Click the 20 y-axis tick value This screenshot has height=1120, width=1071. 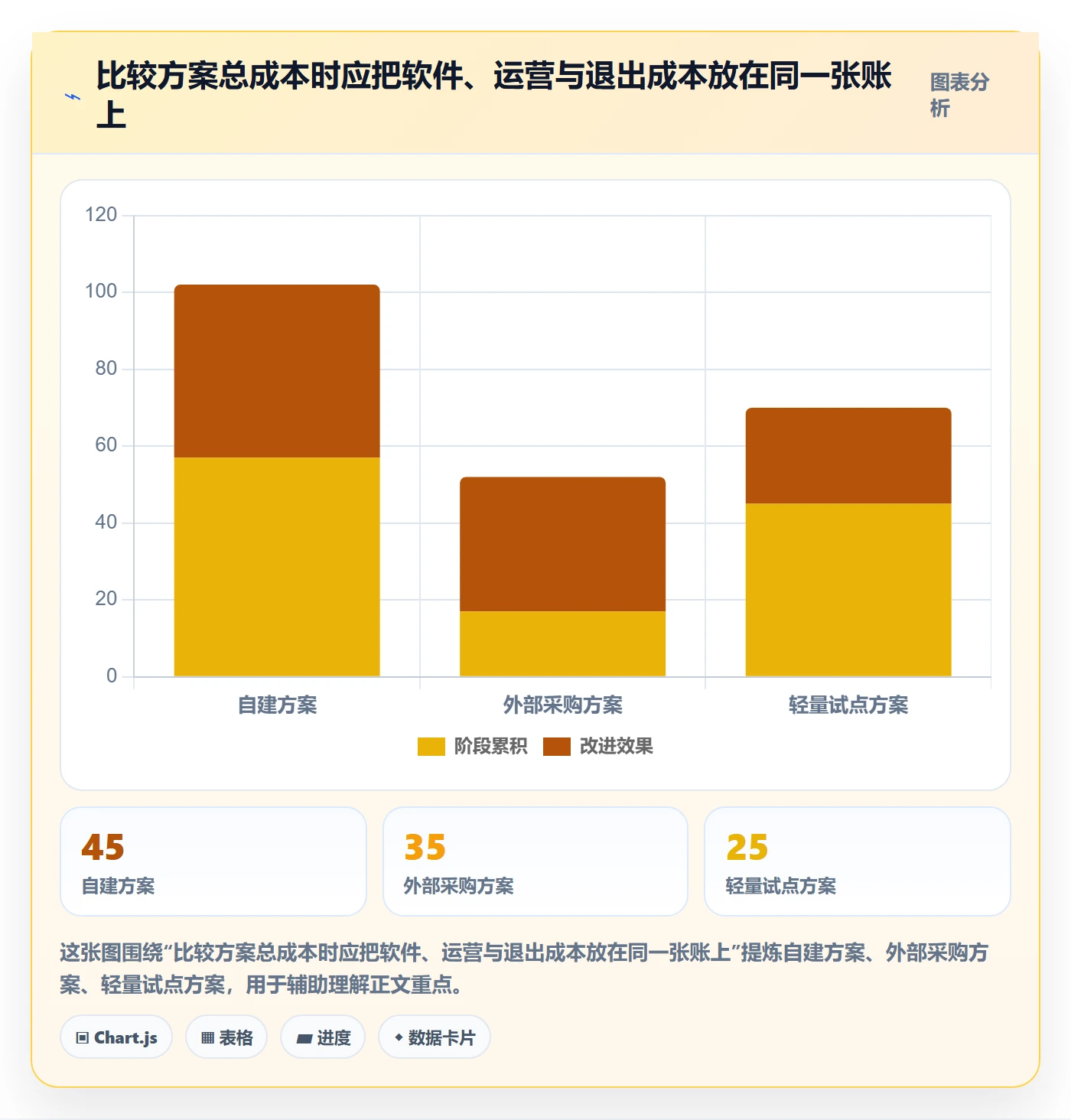106,598
